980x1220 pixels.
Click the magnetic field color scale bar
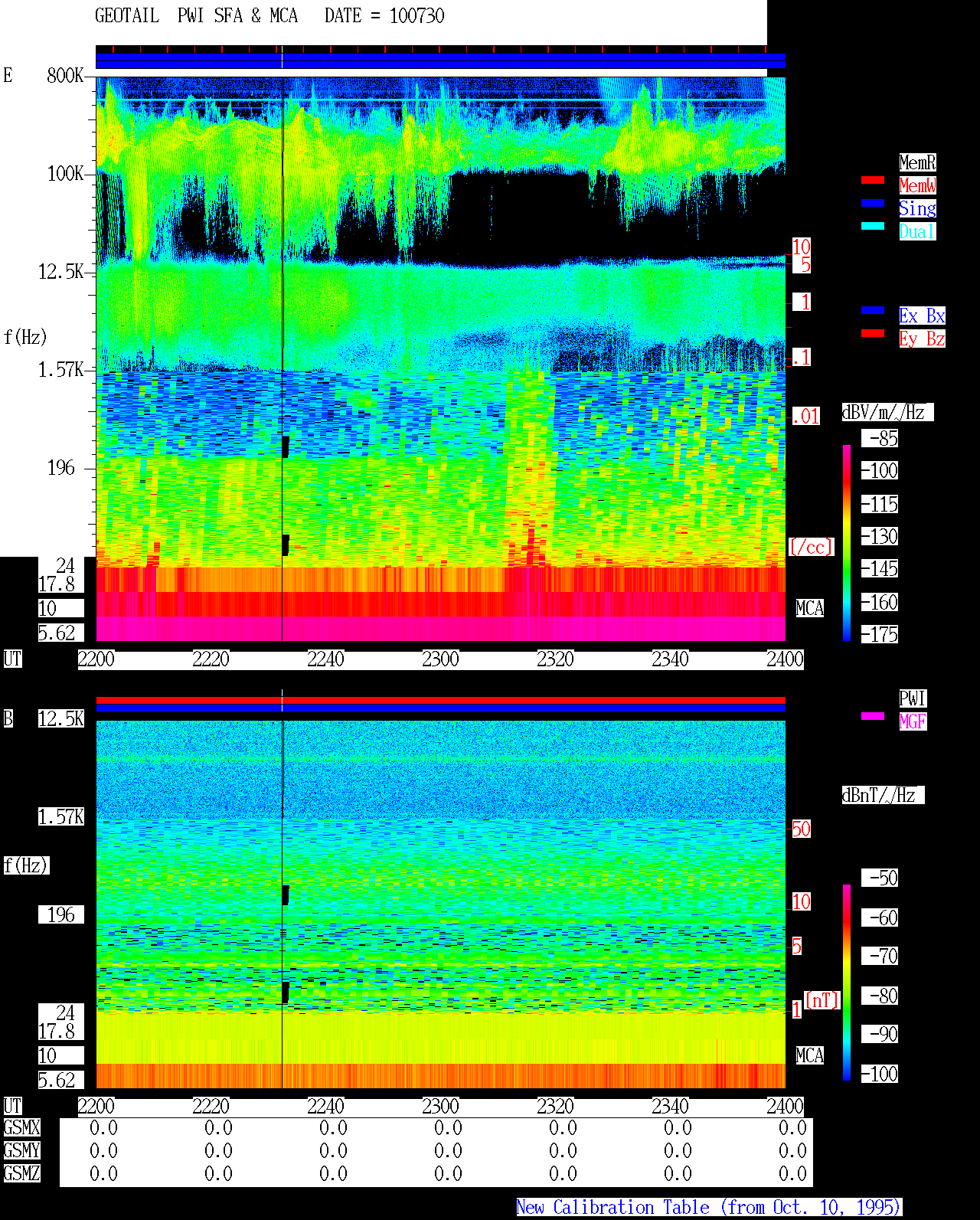(x=847, y=983)
